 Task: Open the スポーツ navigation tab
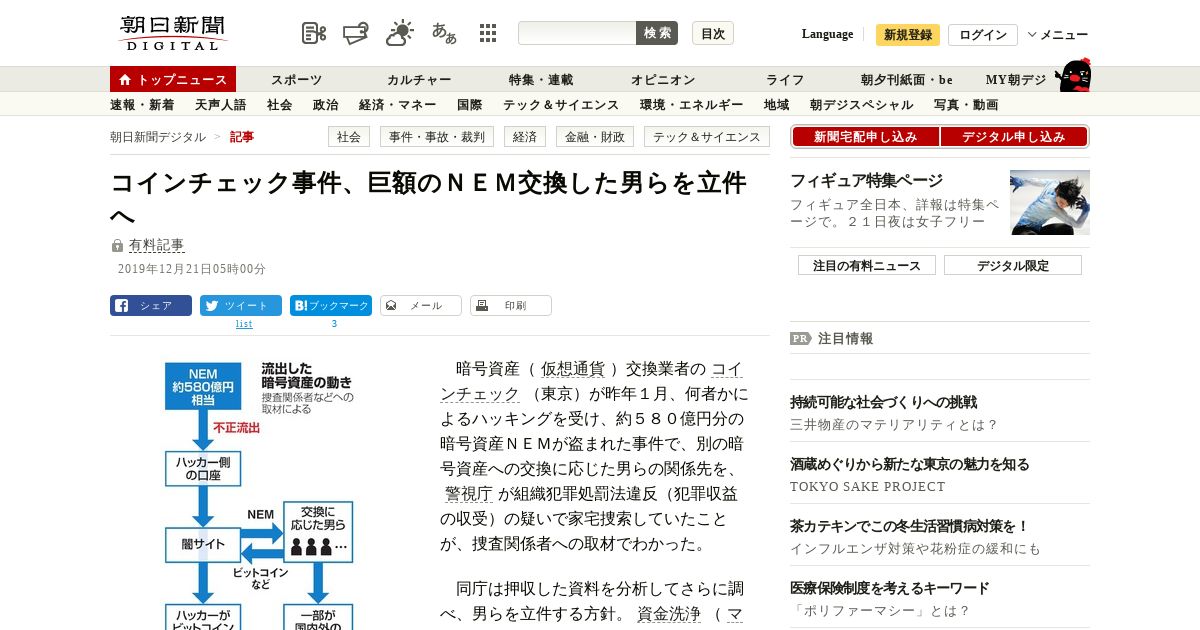click(297, 80)
